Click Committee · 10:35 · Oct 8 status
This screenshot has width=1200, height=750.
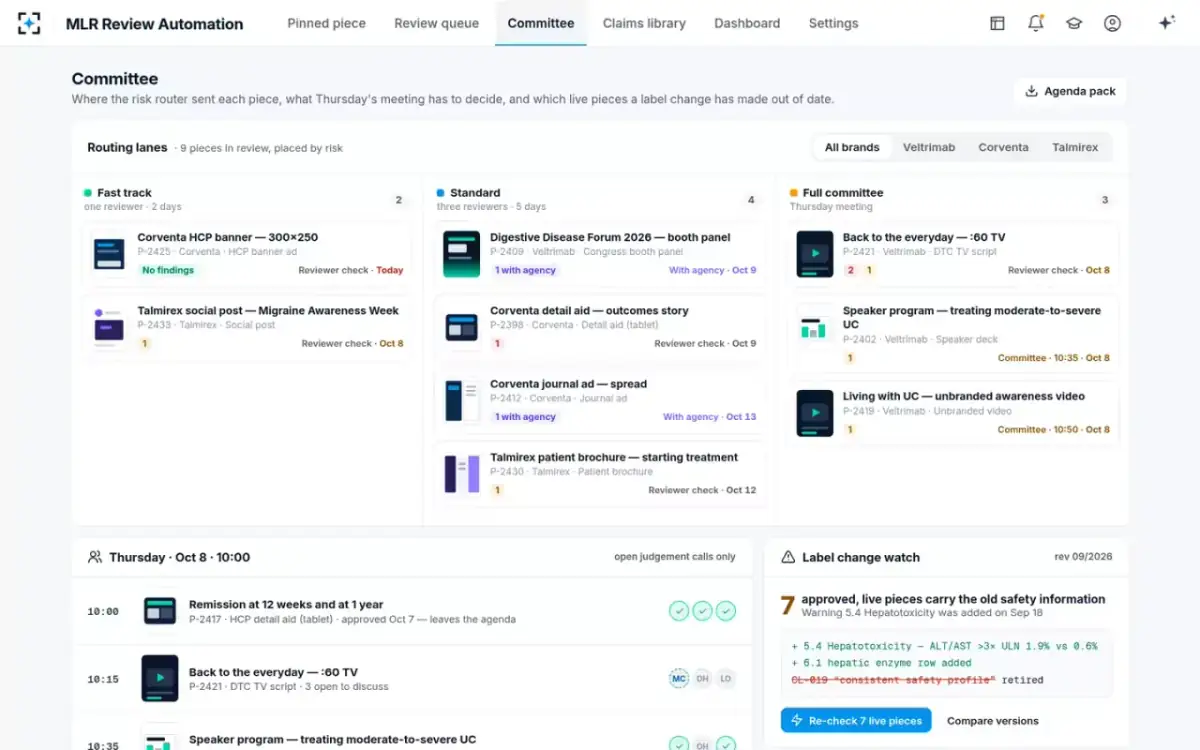tap(1054, 357)
